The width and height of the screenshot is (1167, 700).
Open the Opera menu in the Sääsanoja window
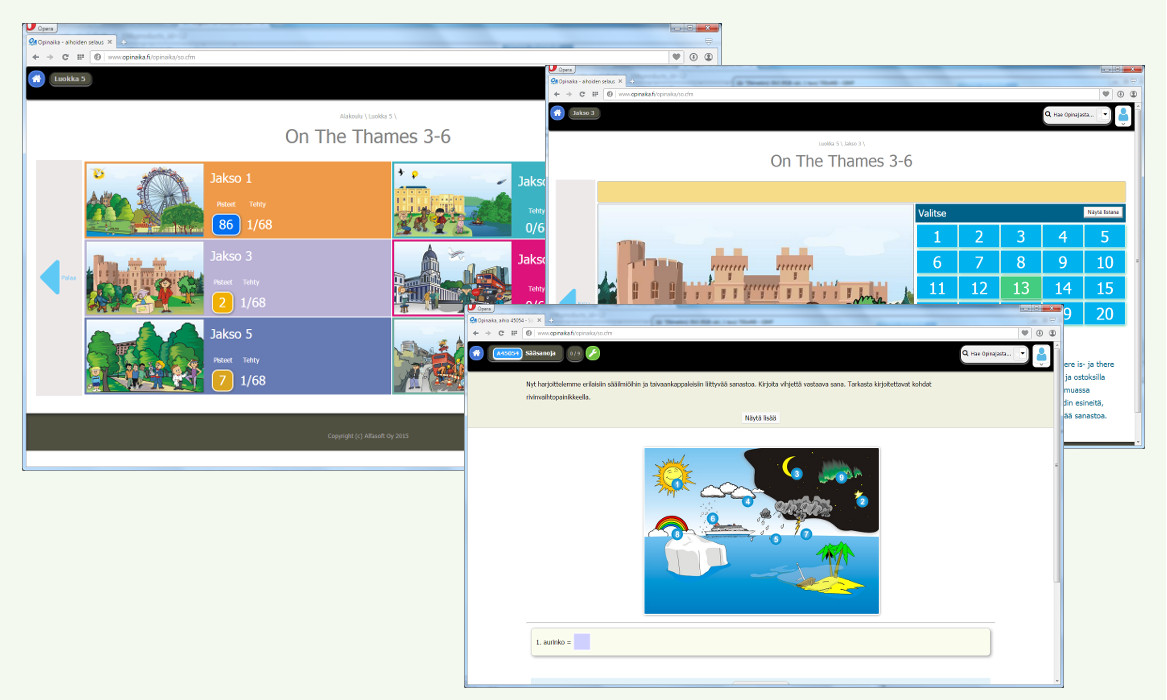[480, 308]
